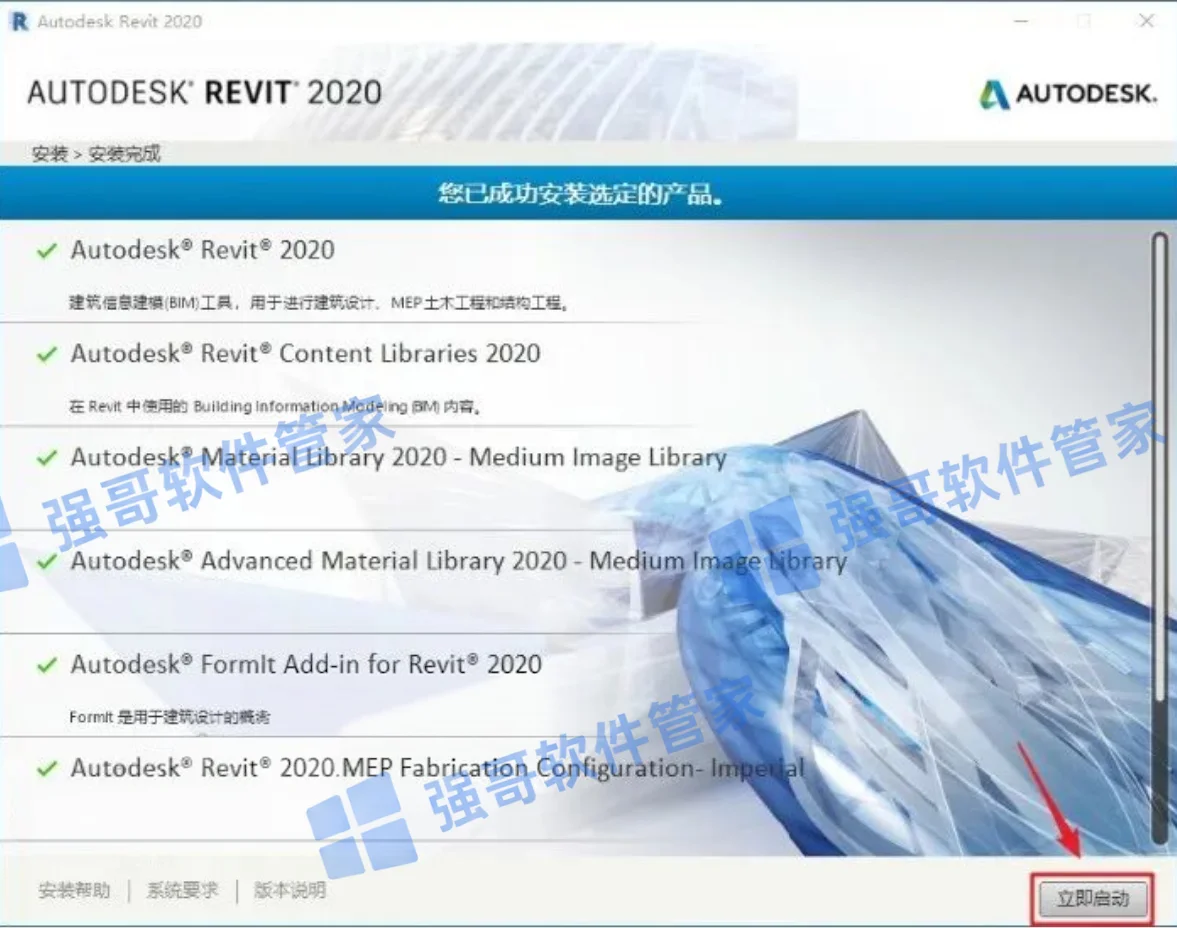This screenshot has height=928, width=1177.
Task: Click the checkmark beside Material Library 2020
Action: point(47,457)
